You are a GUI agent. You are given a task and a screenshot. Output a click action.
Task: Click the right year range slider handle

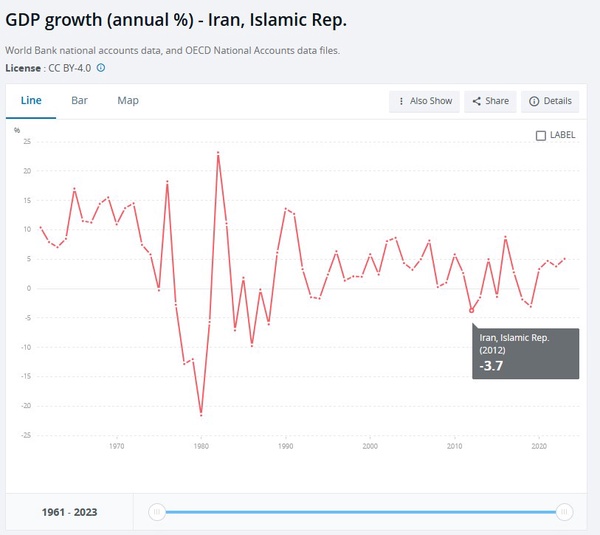pos(564,512)
